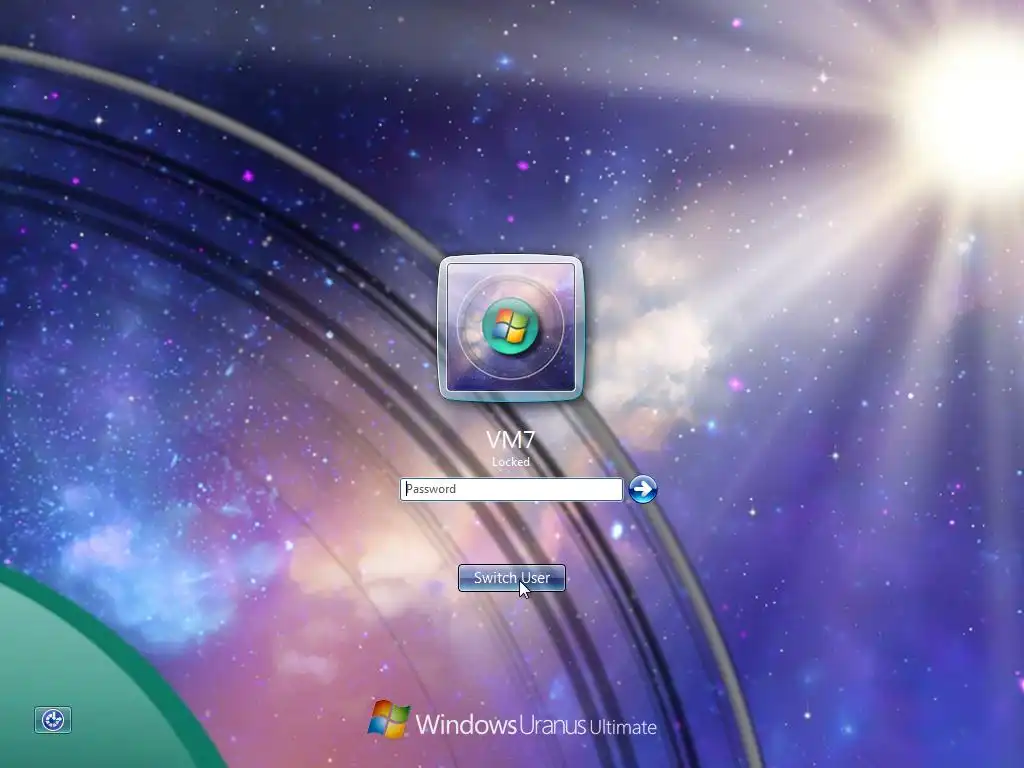Image resolution: width=1024 pixels, height=768 pixels.
Task: Focus the Password input field
Action: 511,489
